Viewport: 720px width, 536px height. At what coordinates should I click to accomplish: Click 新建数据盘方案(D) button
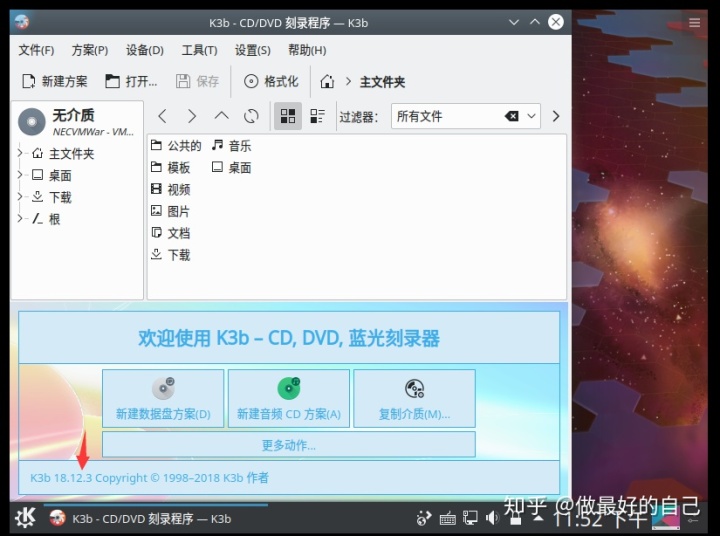163,398
